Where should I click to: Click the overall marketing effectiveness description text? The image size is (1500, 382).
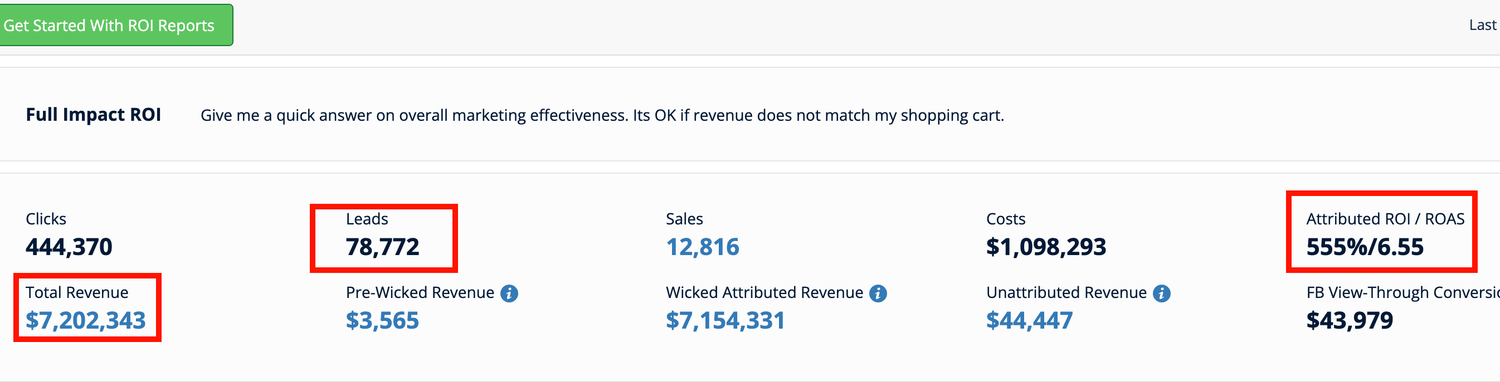click(602, 115)
